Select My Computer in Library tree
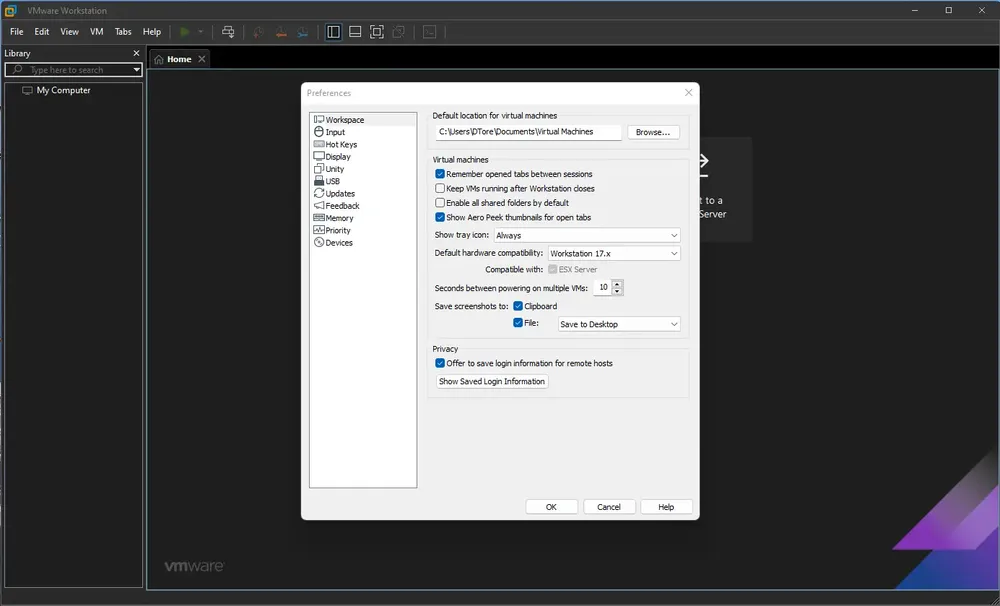Screen dimensions: 1000x606 pyautogui.click(x=57, y=90)
